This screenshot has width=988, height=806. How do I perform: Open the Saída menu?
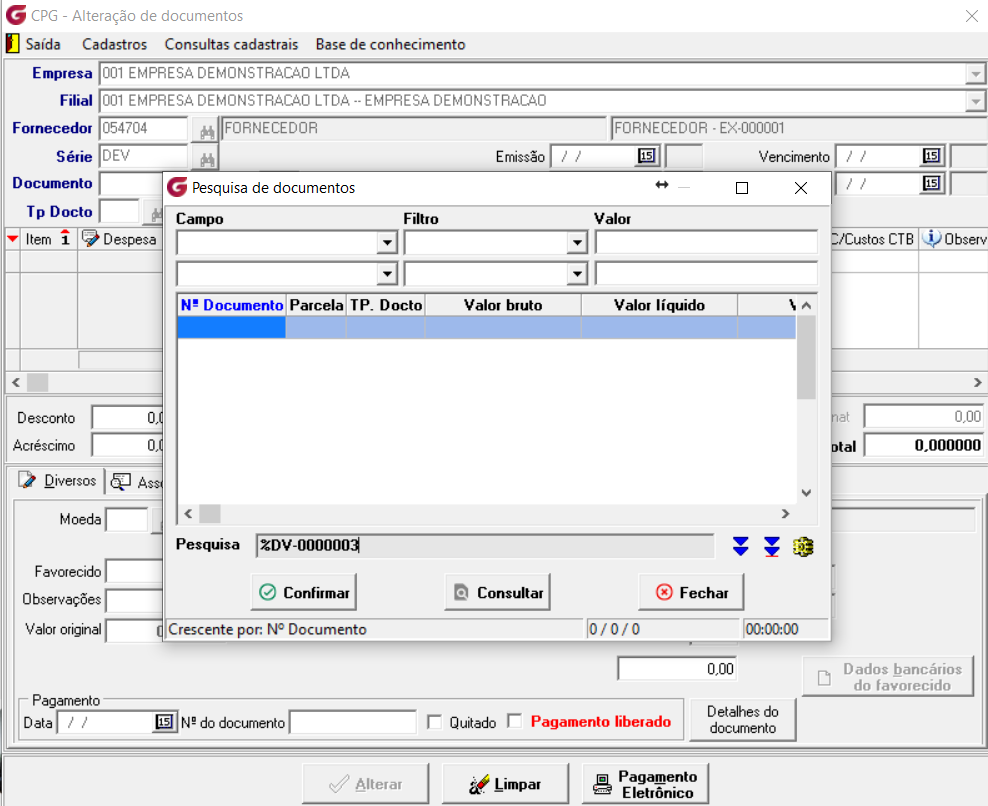pos(43,44)
